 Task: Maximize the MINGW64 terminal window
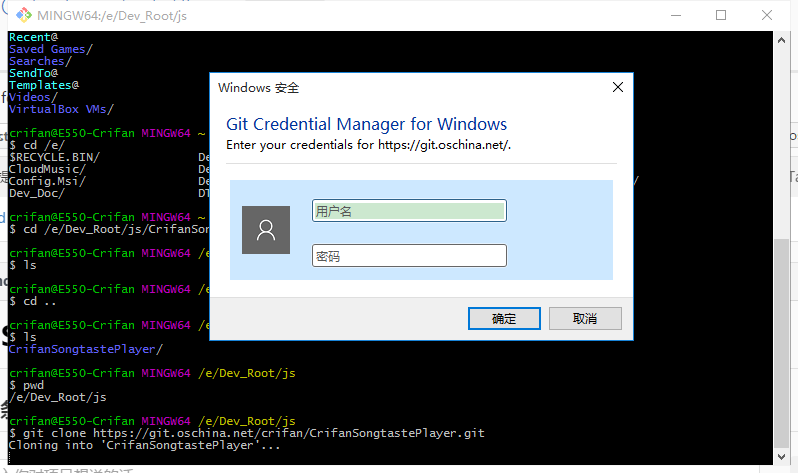click(721, 15)
